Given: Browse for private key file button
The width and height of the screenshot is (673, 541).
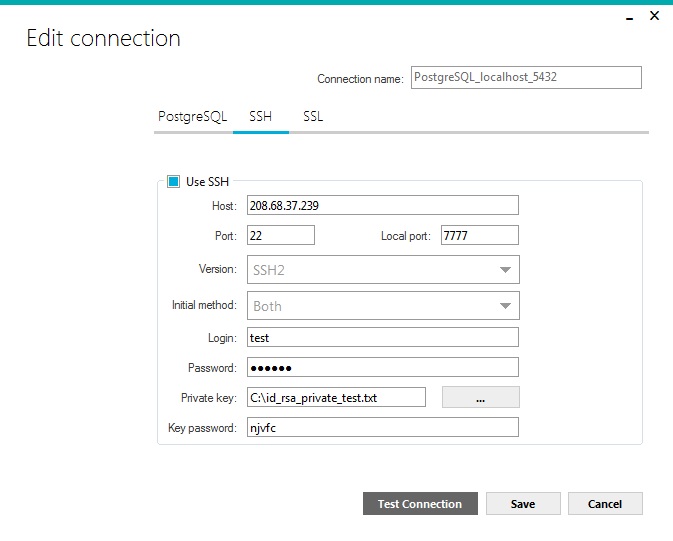Looking at the screenshot, I should tap(481, 397).
